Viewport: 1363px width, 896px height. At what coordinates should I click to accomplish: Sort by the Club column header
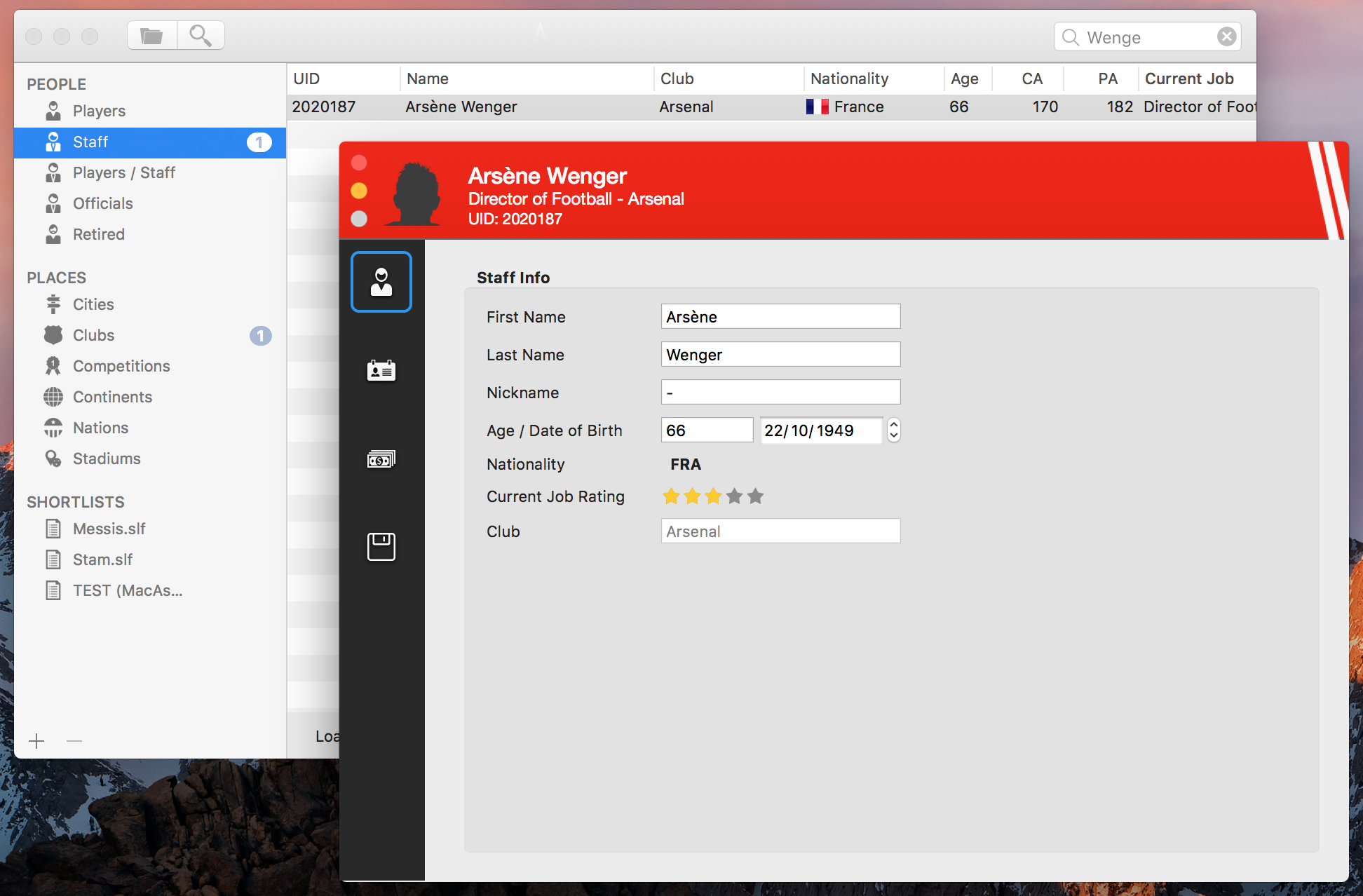pyautogui.click(x=729, y=79)
